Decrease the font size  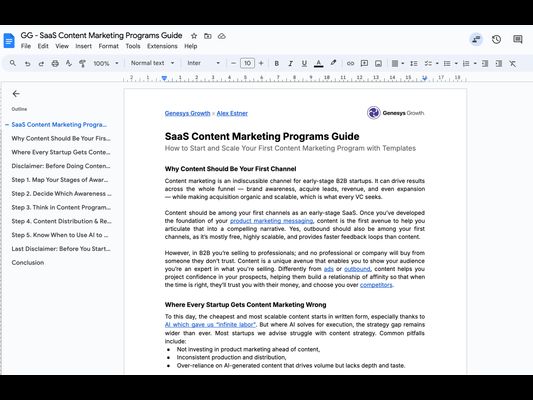234,64
